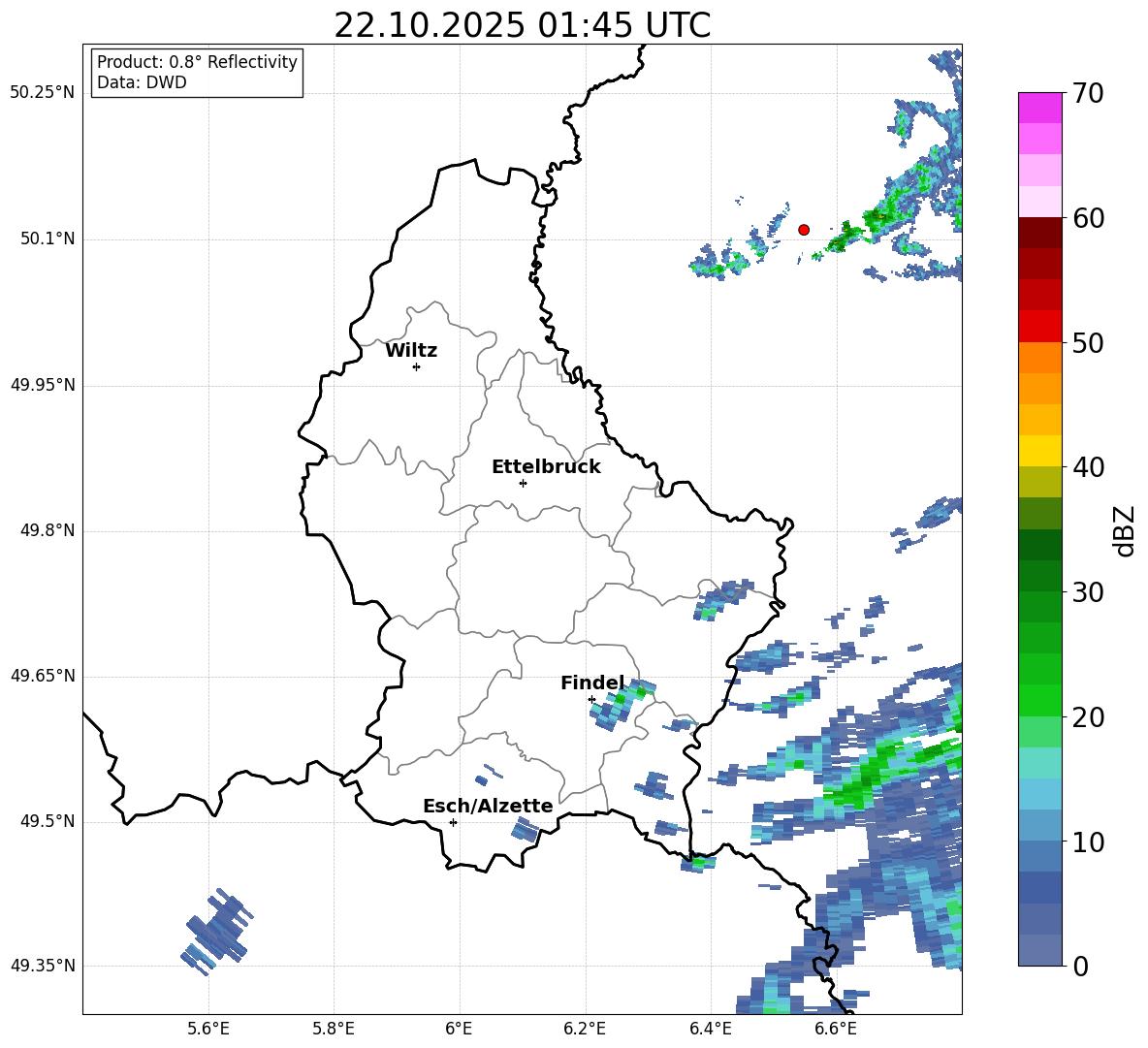Viewport: 1148px width, 1048px height.
Task: Click the 49.35°N latitude label
Action: point(43,966)
